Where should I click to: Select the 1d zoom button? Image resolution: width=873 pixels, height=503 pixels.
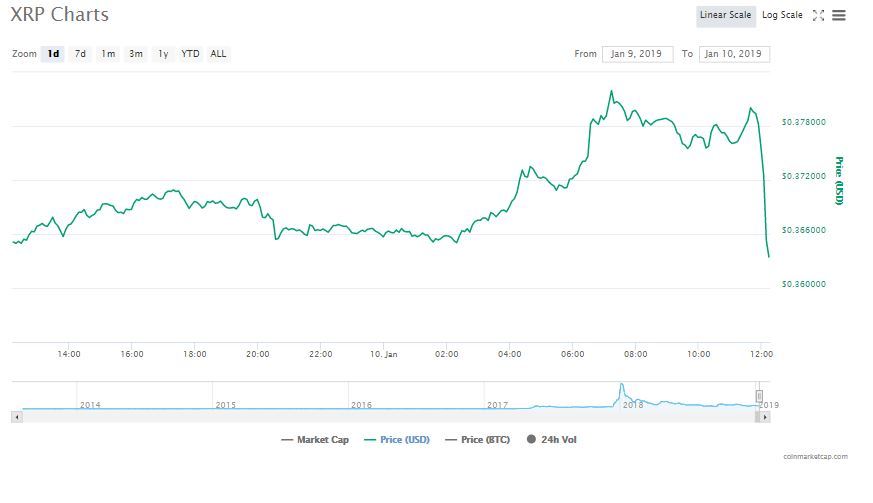53,54
